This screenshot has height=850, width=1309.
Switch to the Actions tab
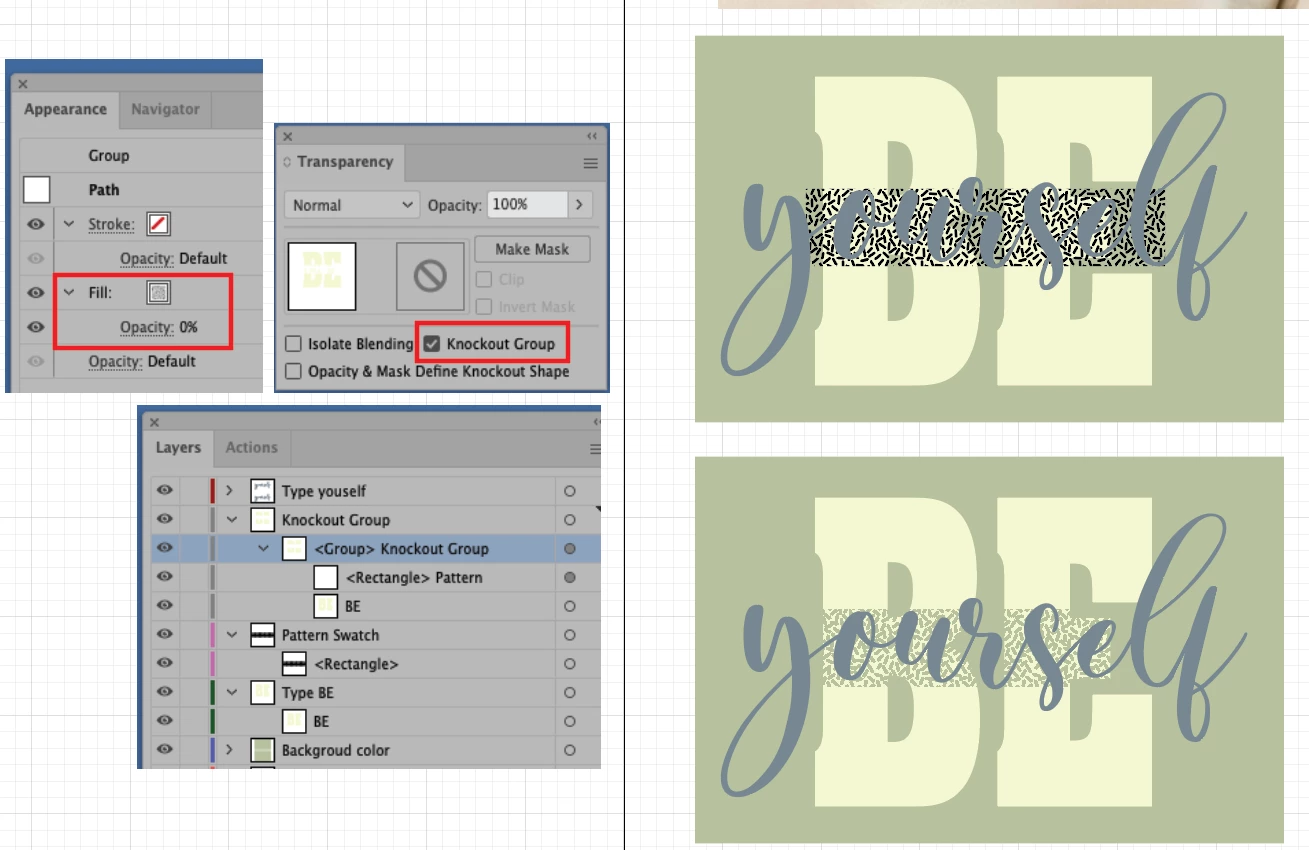point(251,448)
